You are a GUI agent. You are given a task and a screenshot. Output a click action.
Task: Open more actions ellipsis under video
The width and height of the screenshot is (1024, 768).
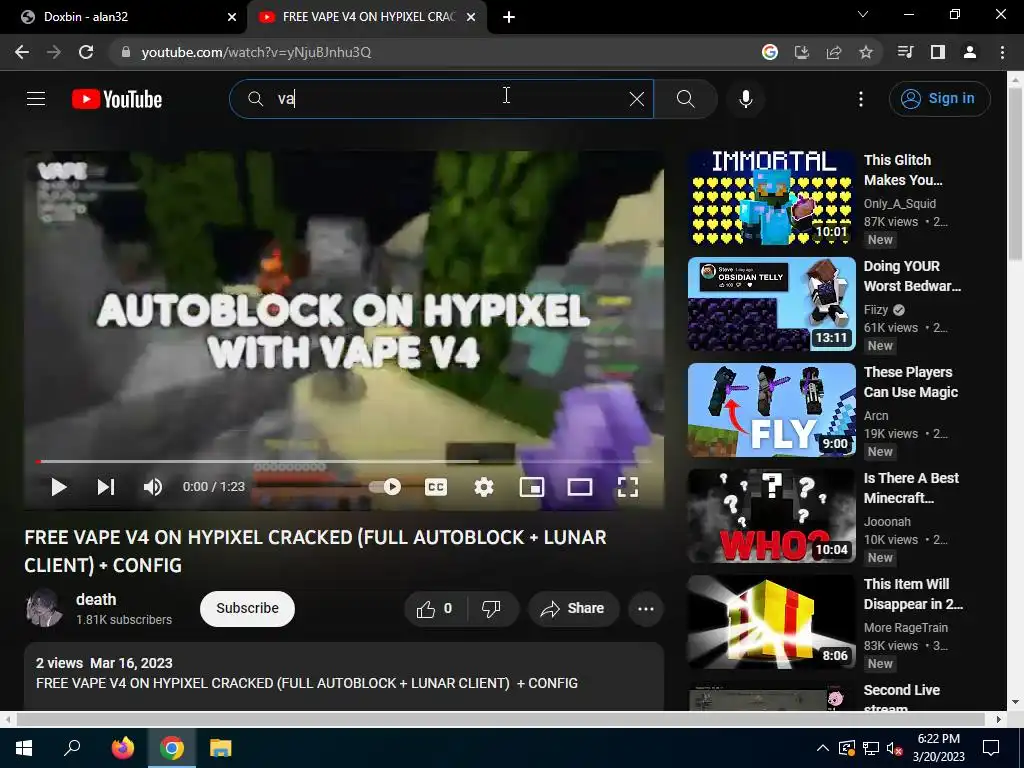tap(646, 609)
